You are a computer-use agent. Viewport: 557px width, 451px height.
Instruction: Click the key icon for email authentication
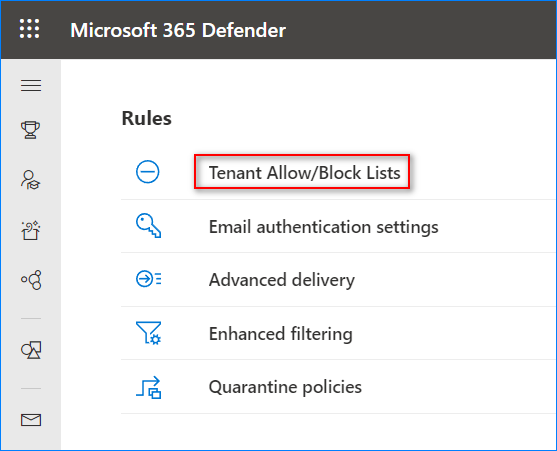pos(148,226)
